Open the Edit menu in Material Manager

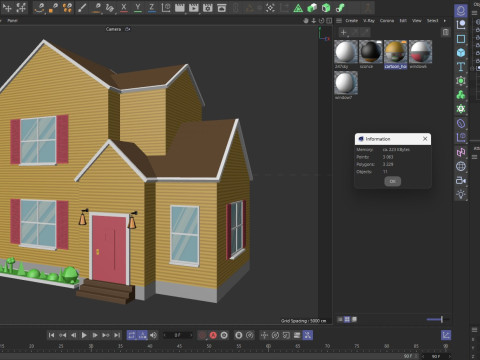click(403, 21)
